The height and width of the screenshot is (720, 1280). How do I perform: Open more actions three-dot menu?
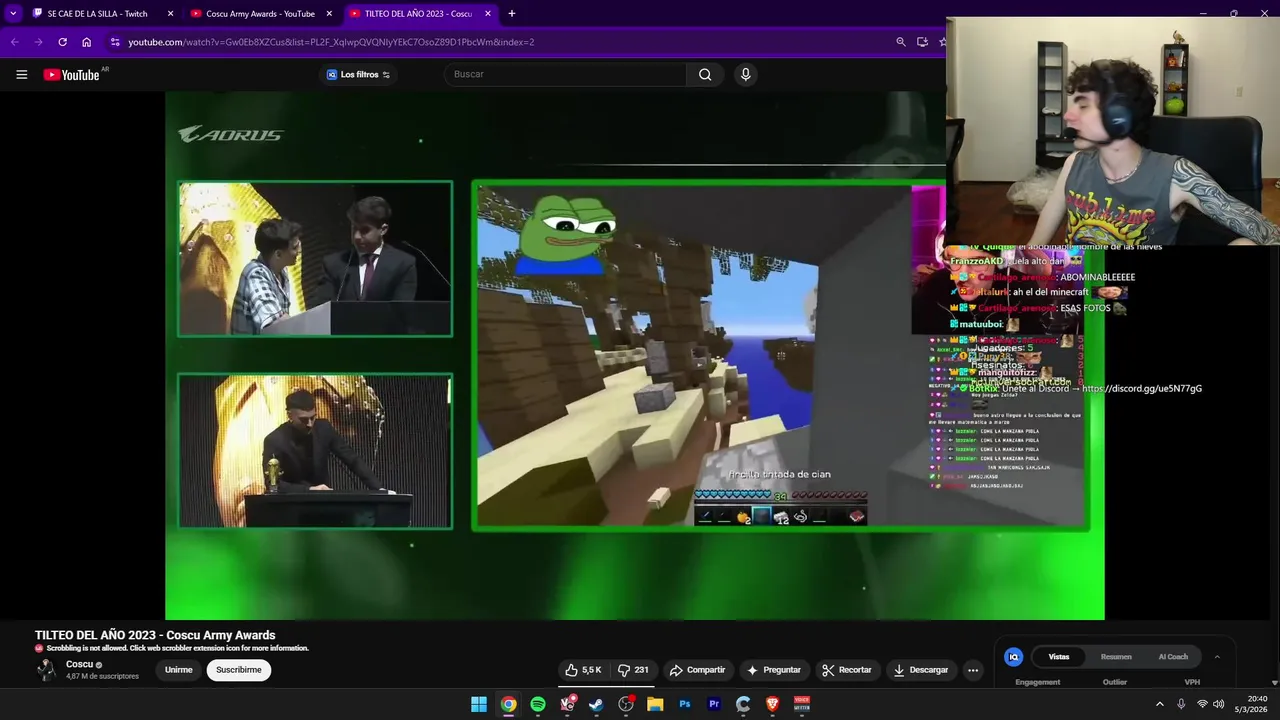coord(973,670)
